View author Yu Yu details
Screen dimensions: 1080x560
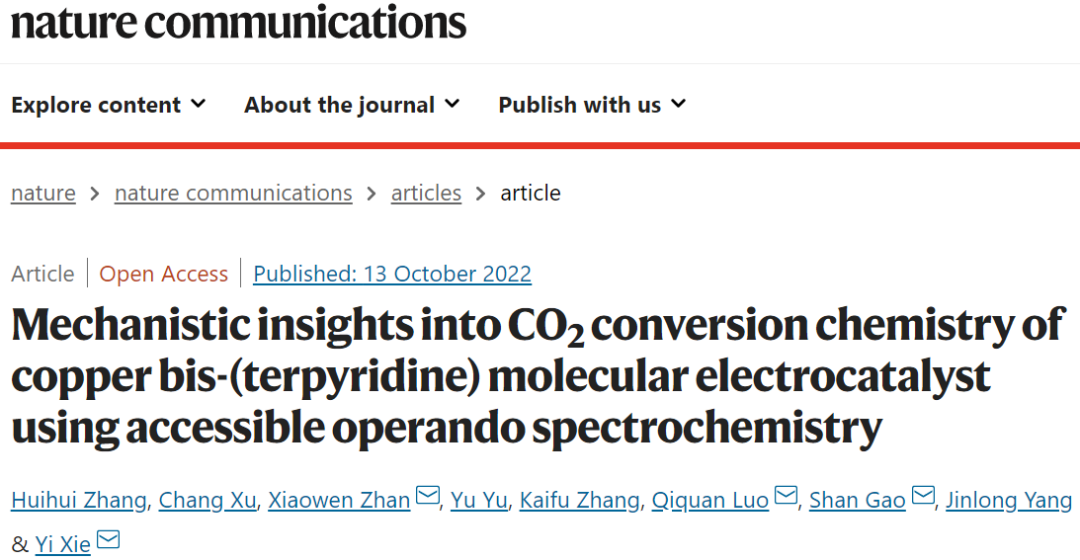pos(479,501)
